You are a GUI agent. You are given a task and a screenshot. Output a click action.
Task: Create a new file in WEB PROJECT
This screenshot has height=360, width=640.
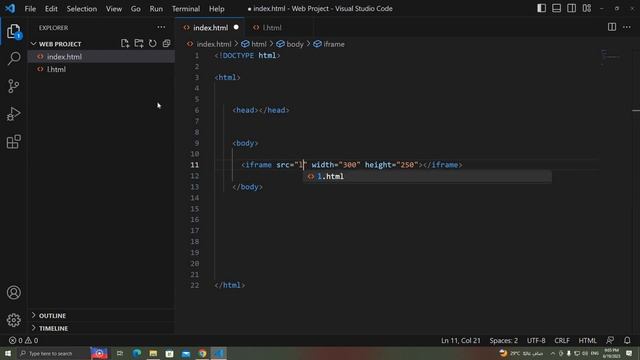tap(125, 43)
